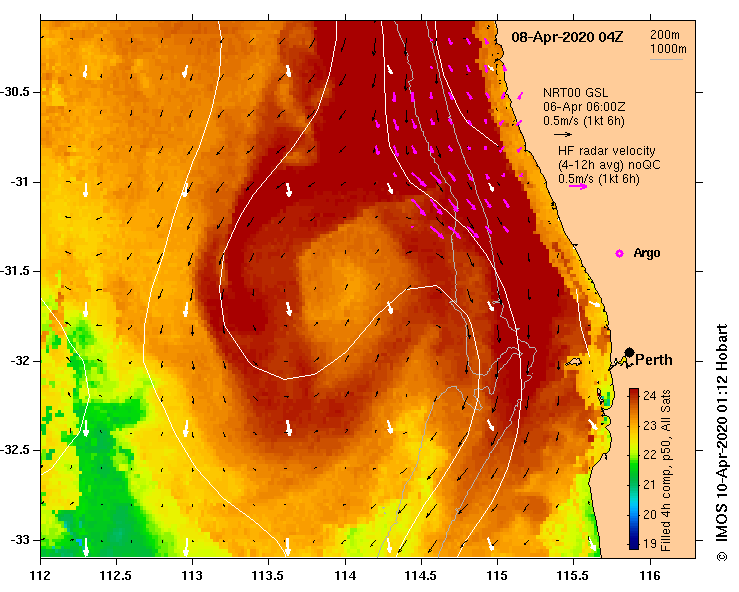Image resolution: width=739 pixels, height=592 pixels.
Task: Click the colorbar tick label 21
Action: click(649, 484)
